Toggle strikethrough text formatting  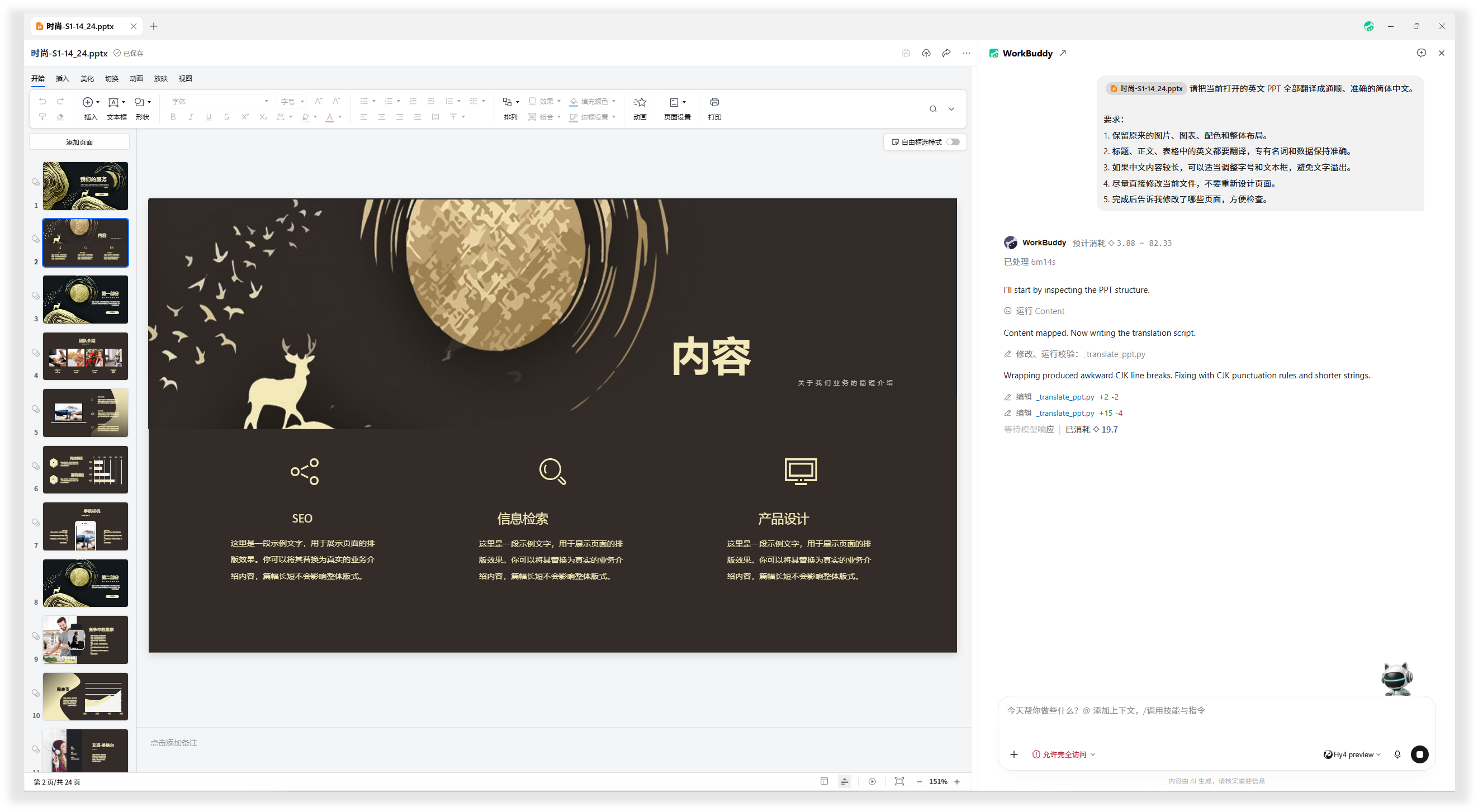226,117
